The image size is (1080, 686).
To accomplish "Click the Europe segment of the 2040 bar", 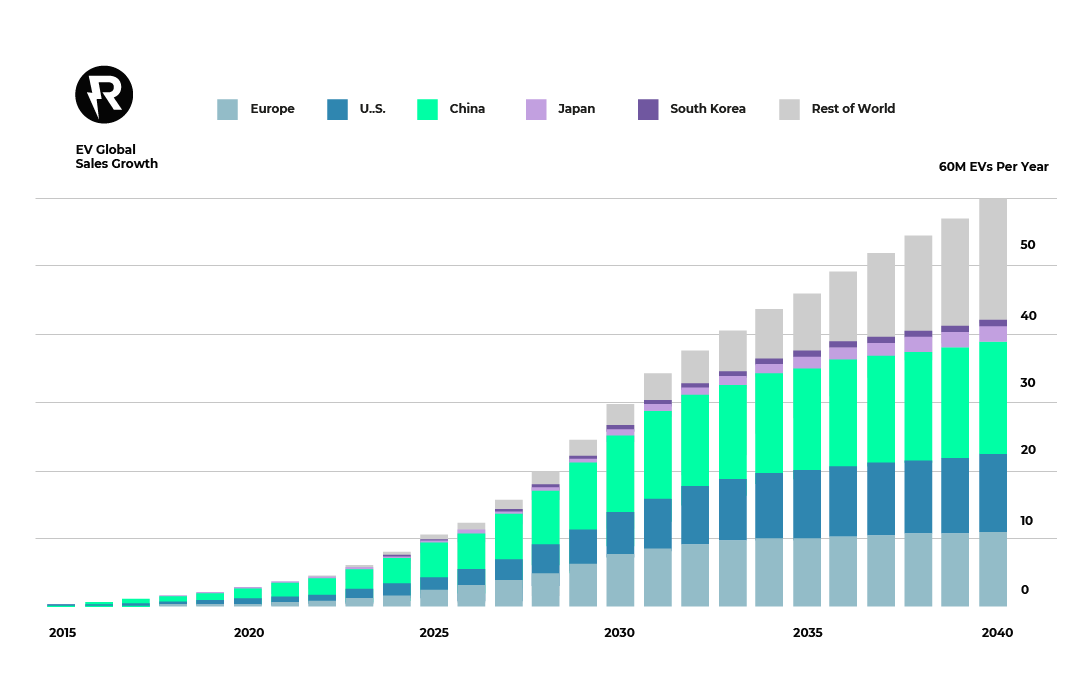I will click(993, 569).
